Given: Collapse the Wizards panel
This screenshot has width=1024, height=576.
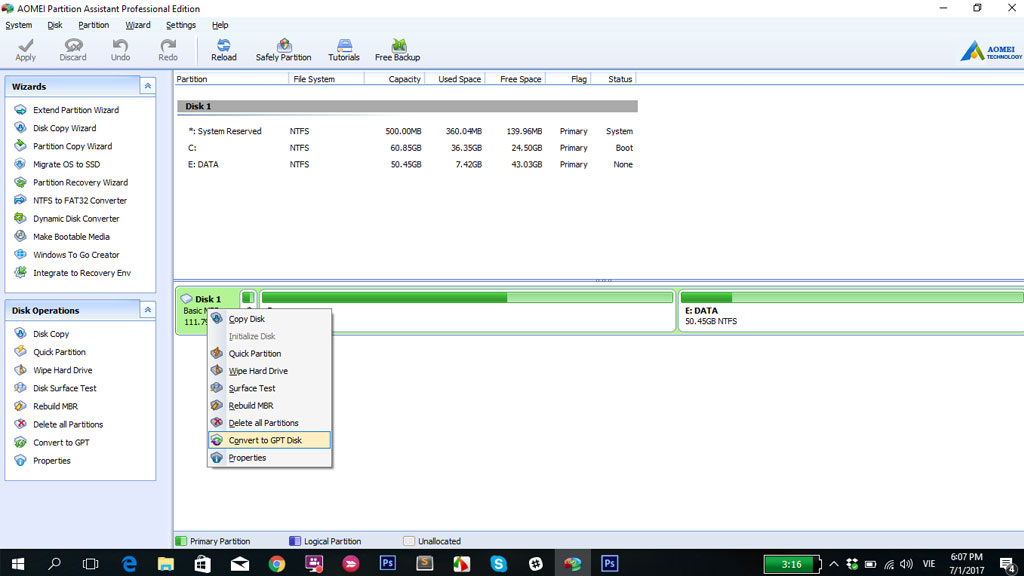Looking at the screenshot, I should (148, 86).
